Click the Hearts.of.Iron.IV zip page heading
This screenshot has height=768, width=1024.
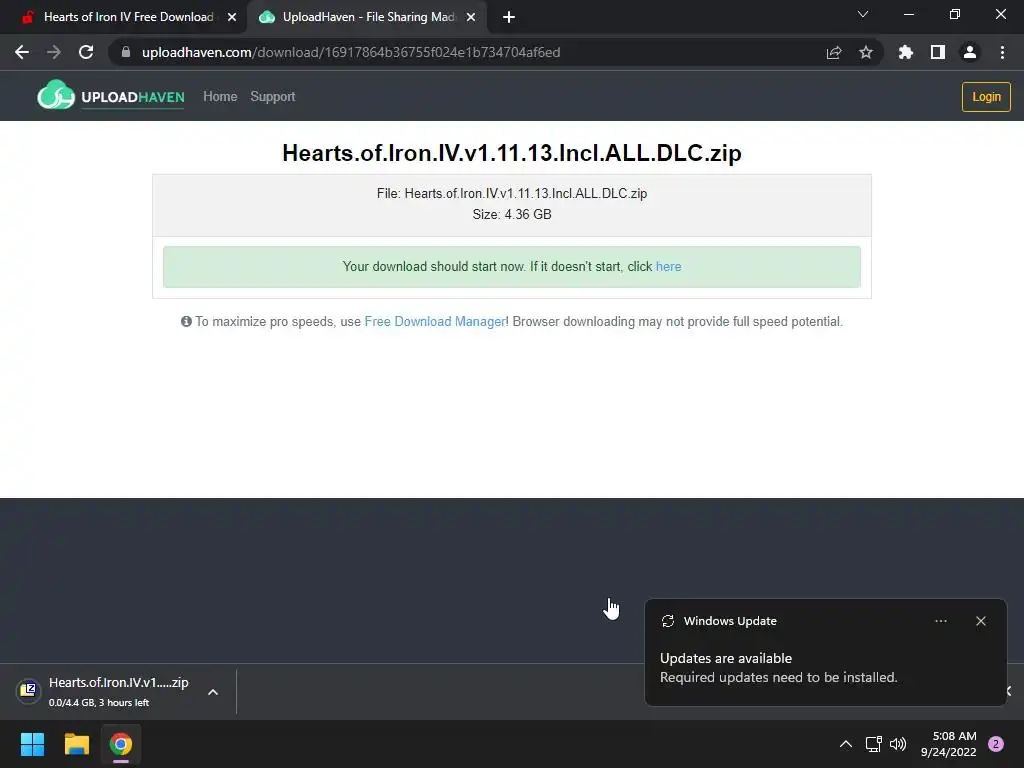512,153
